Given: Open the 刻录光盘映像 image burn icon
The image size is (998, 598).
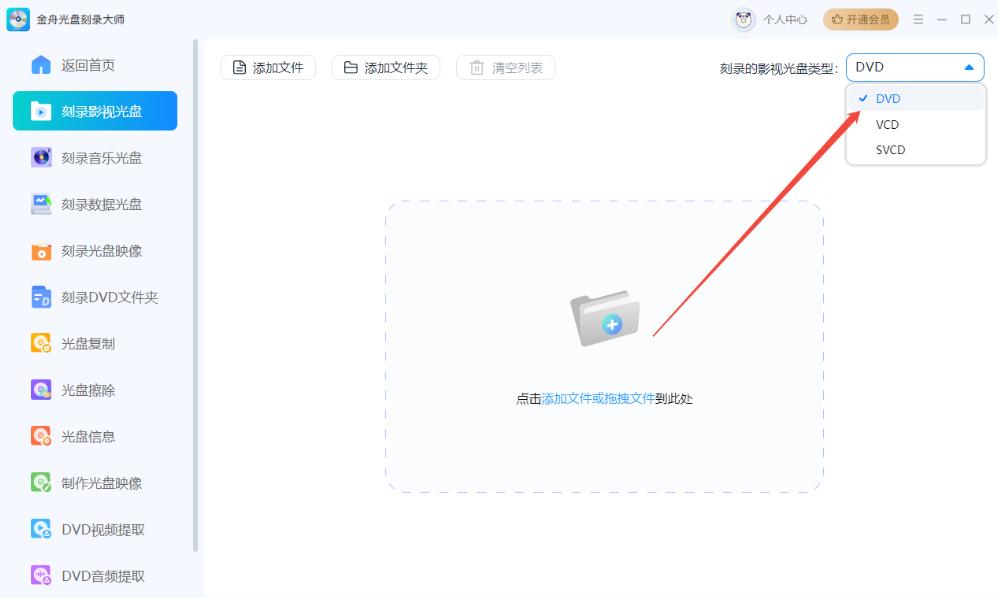Looking at the screenshot, I should tap(41, 251).
